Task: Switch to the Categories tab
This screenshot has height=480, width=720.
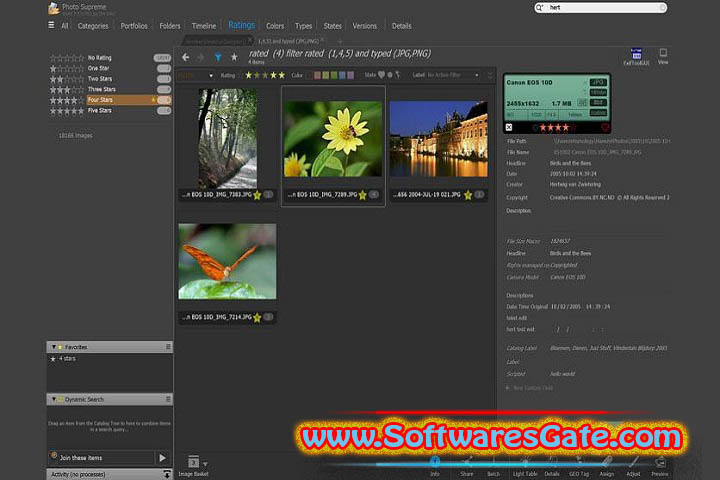Action: [x=93, y=26]
